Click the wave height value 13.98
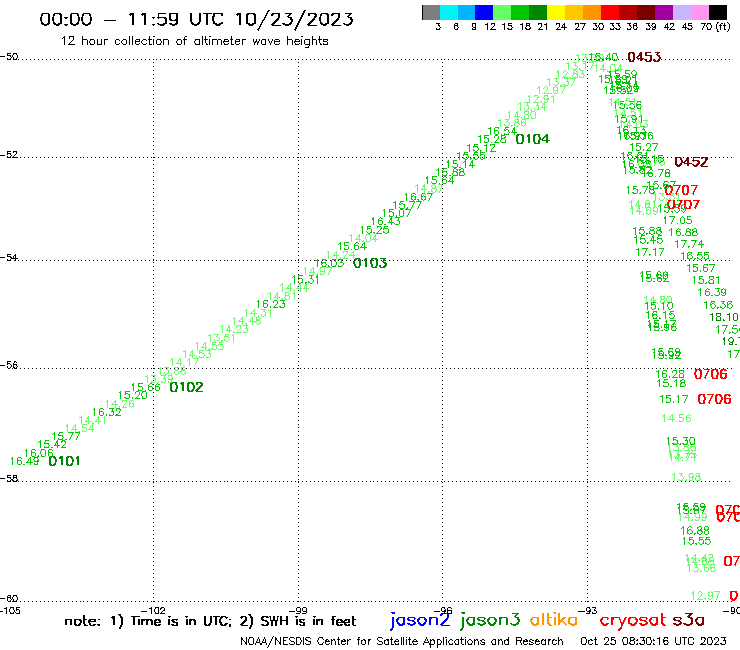 click(x=686, y=477)
